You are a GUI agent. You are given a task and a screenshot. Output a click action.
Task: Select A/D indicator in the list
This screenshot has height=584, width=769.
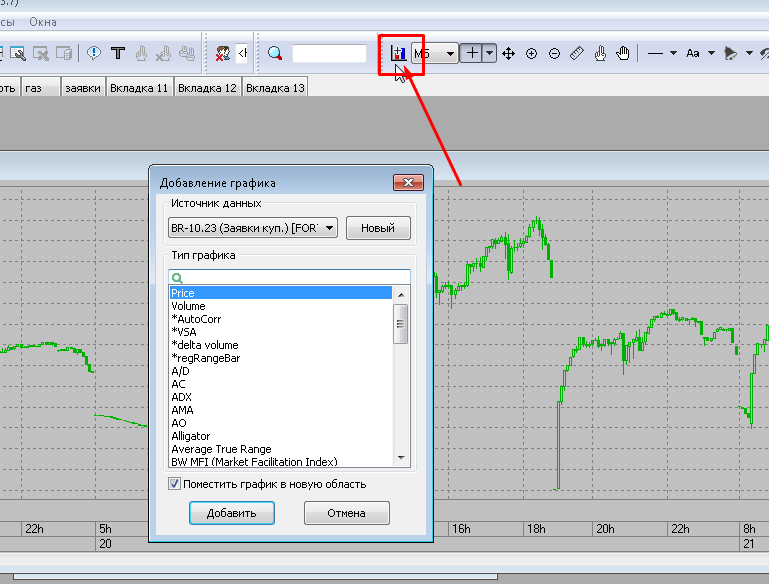281,371
